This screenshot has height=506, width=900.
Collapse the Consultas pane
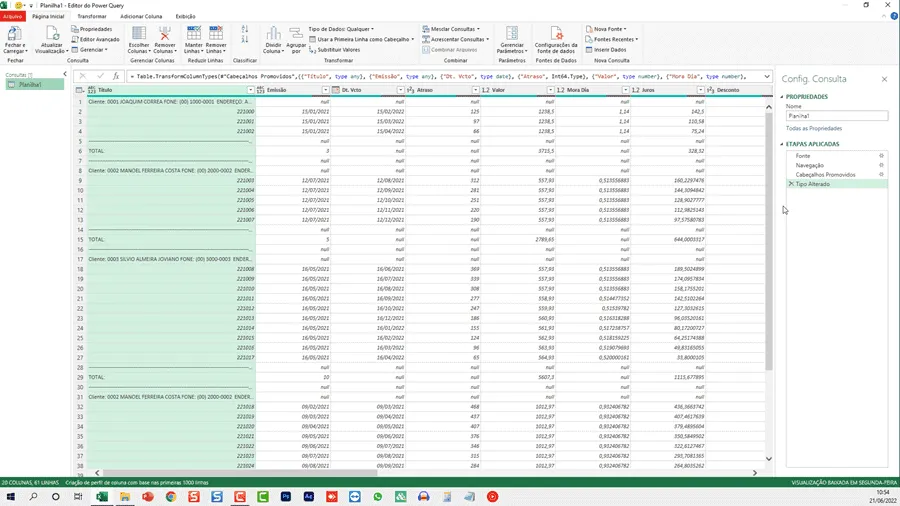[64, 74]
